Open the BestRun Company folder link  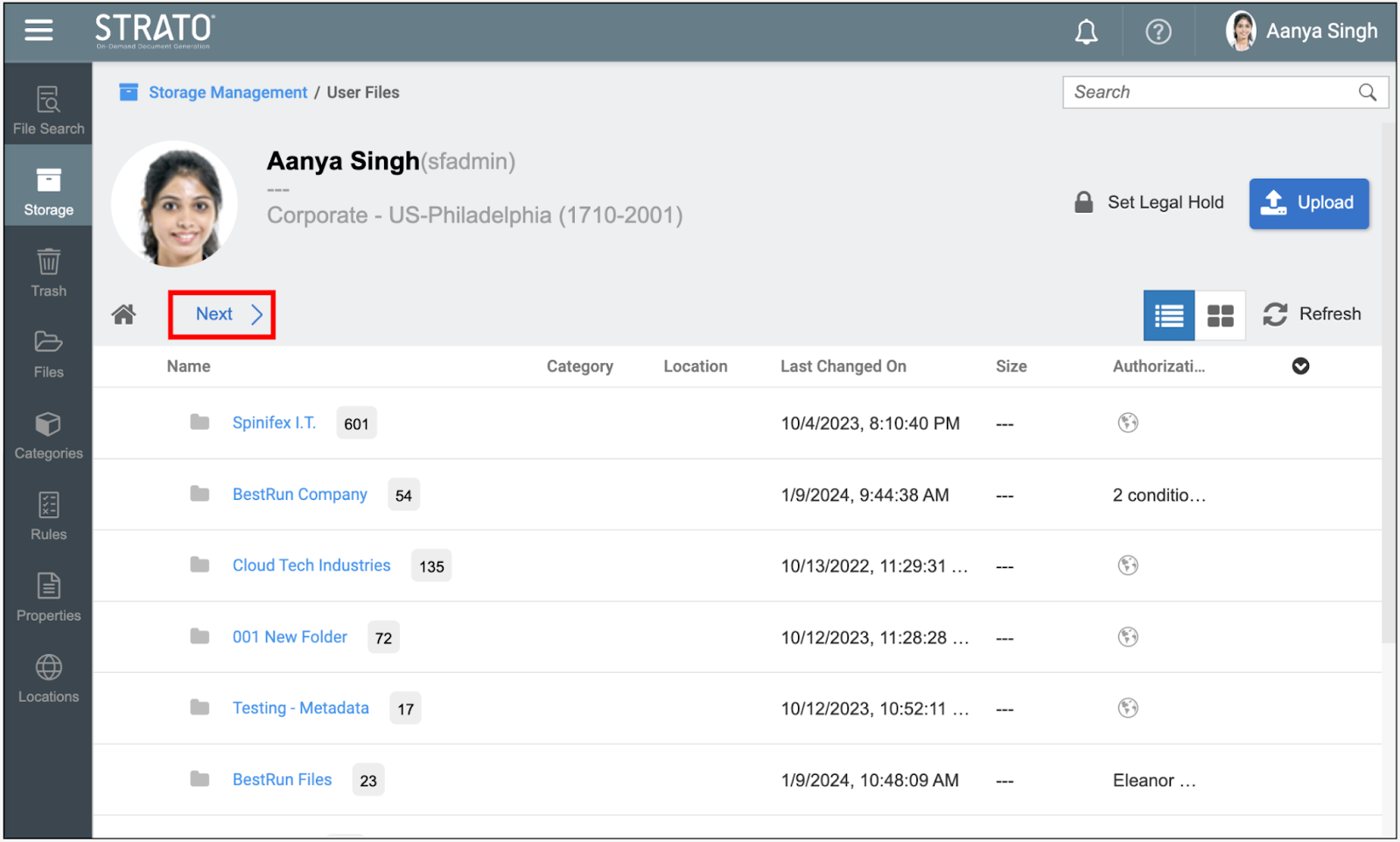point(299,495)
